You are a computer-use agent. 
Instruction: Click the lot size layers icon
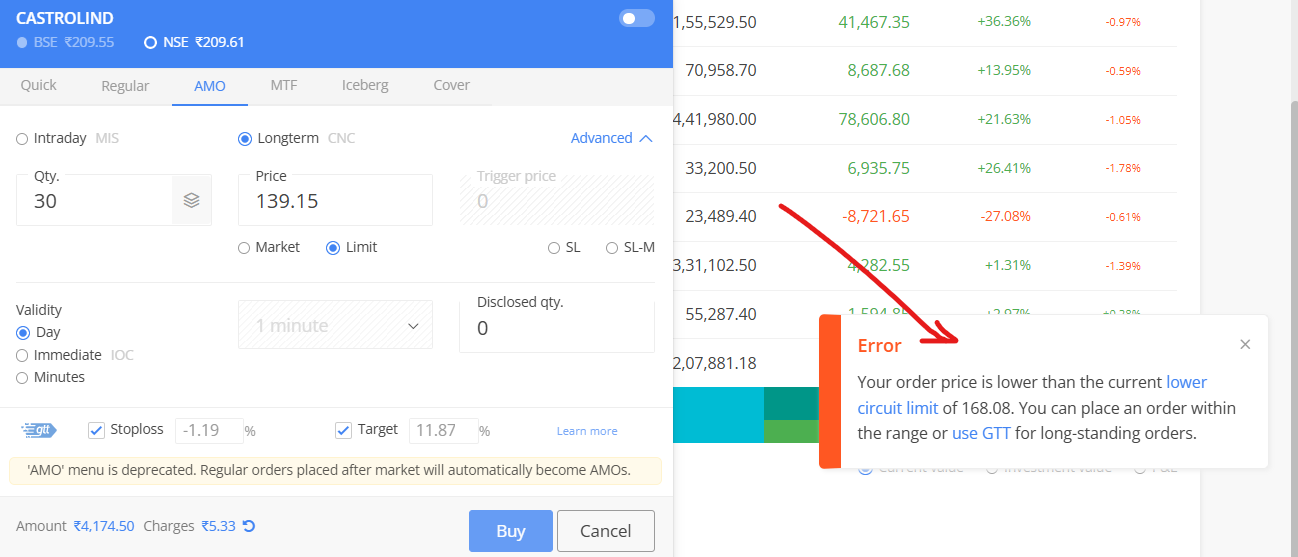[x=192, y=200]
